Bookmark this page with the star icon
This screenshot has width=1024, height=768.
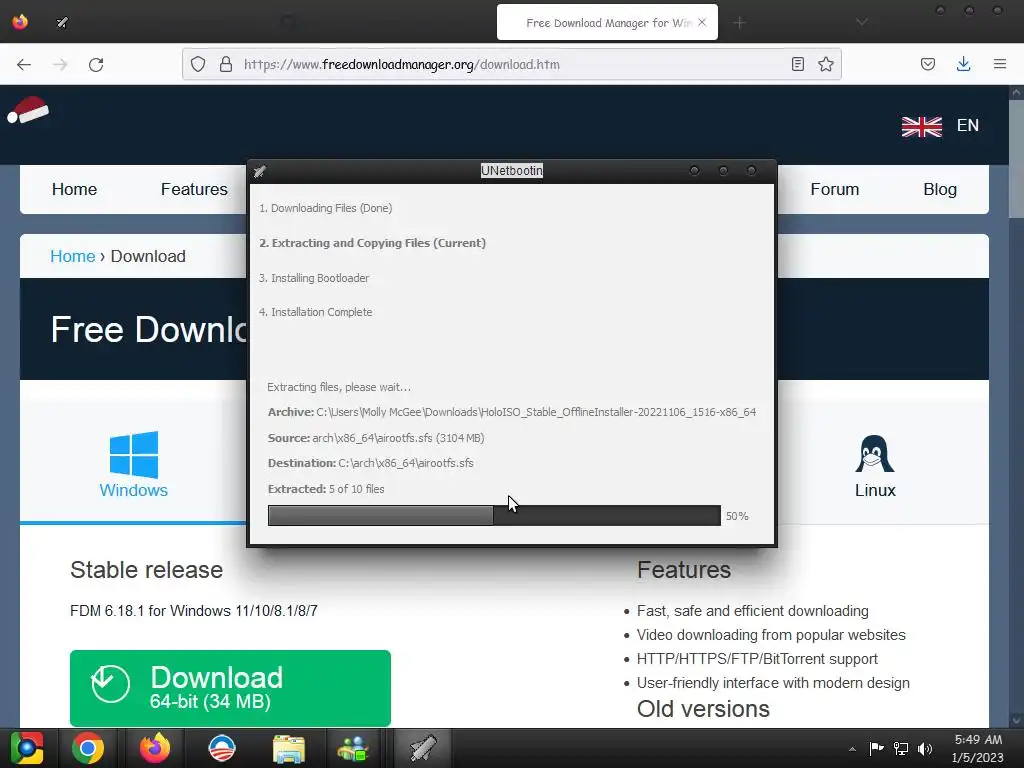pyautogui.click(x=825, y=64)
